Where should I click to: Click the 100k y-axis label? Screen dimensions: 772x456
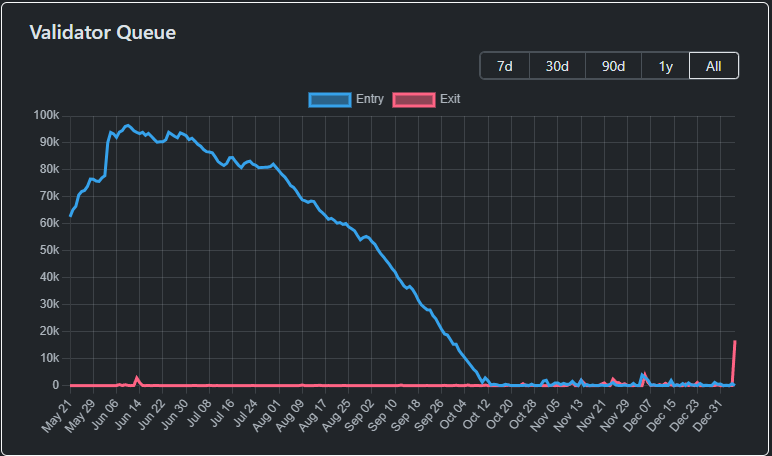pos(46,115)
